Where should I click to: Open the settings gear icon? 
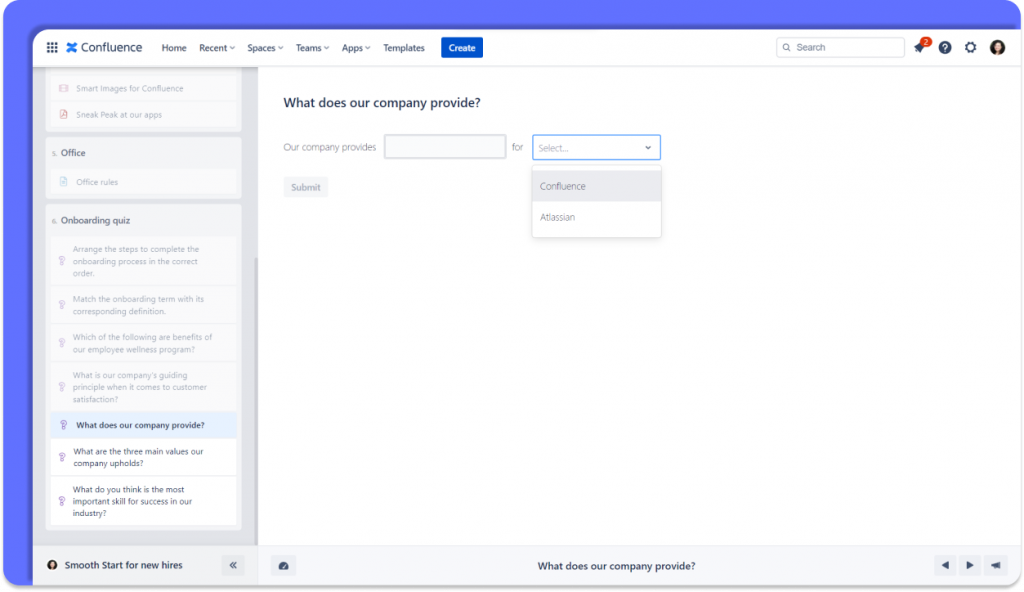970,48
